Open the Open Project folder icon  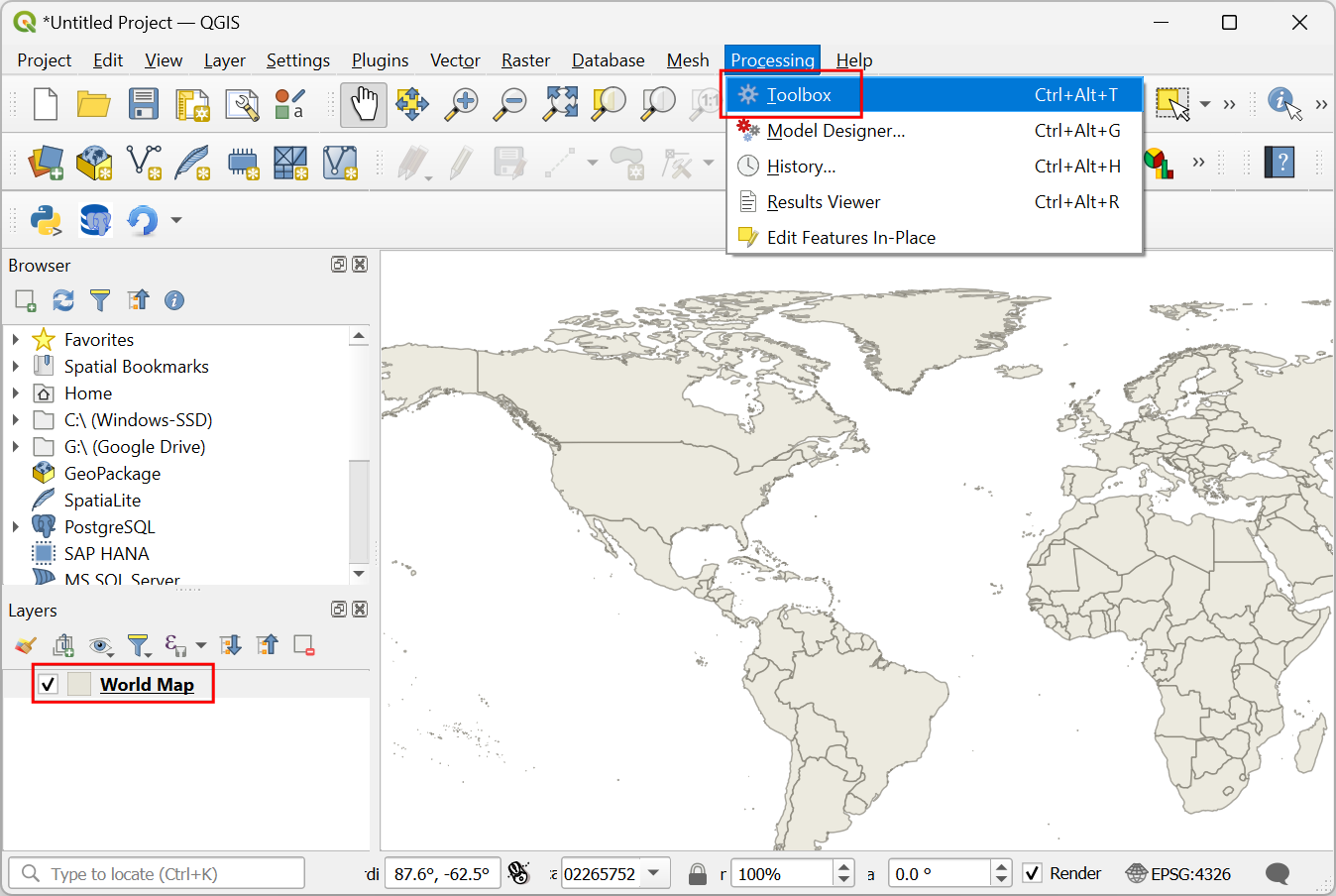pyautogui.click(x=94, y=104)
